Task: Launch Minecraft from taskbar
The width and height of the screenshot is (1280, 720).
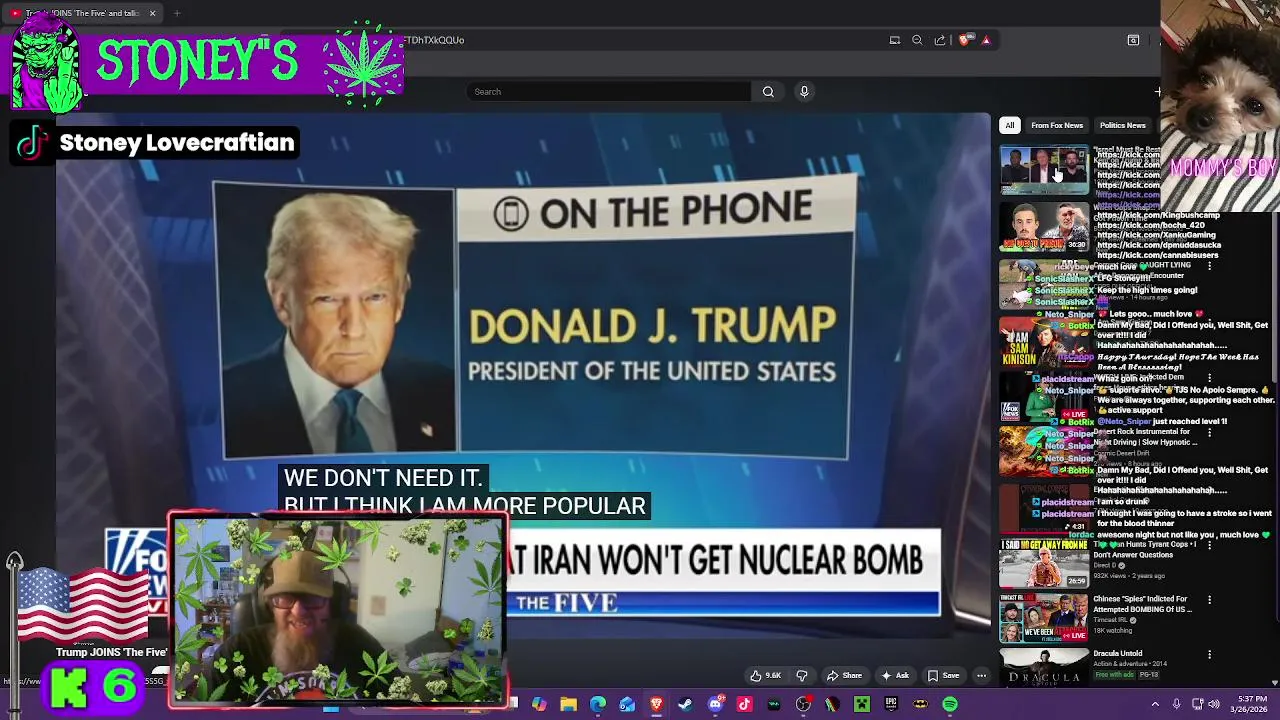Action: coord(861,704)
